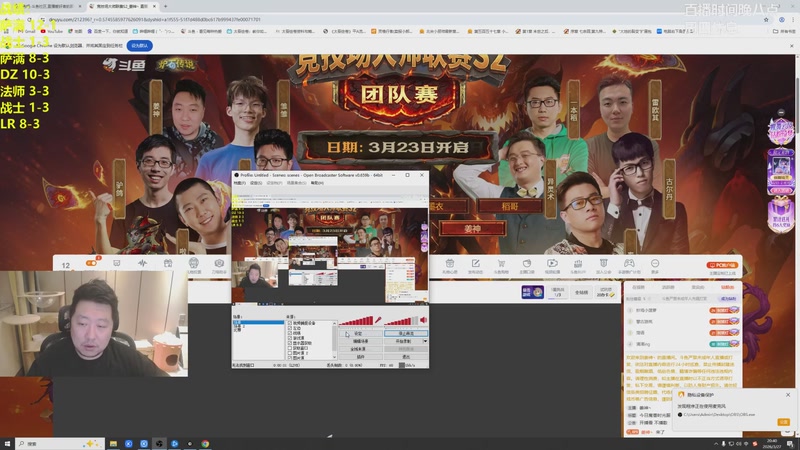Open Chrome from the taskbar
The width and height of the screenshot is (800, 450).
pyautogui.click(x=205, y=444)
